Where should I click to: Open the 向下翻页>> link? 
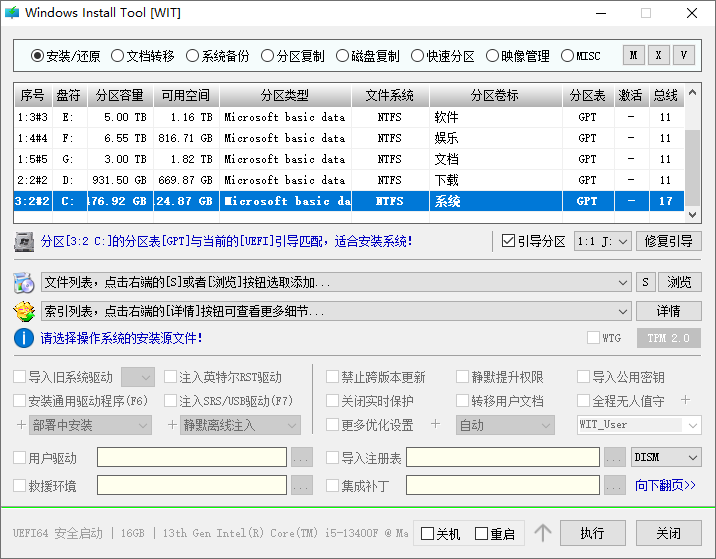pyautogui.click(x=665, y=485)
